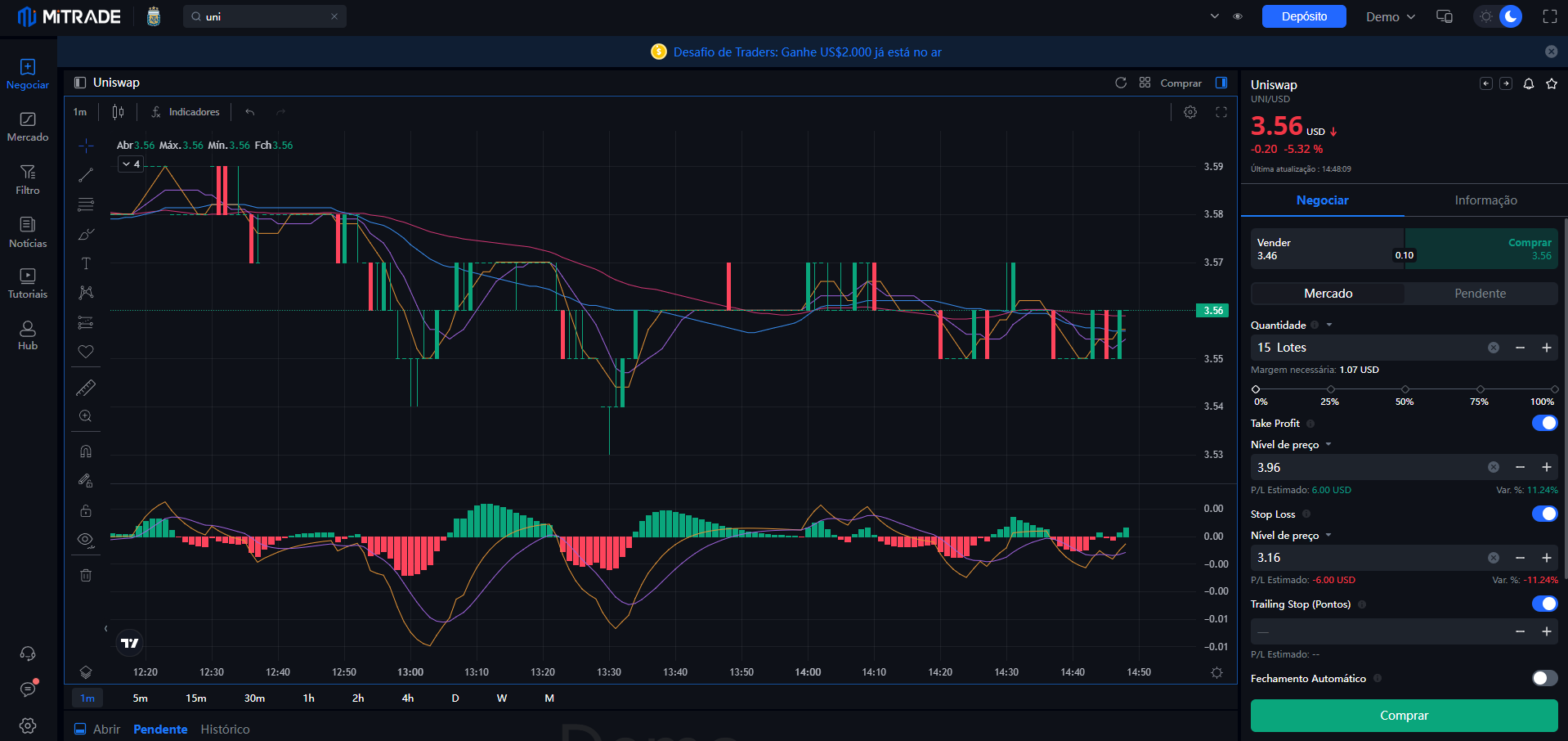Refresh the Uniswap chart
Viewport: 1568px width, 741px height.
[x=1121, y=83]
